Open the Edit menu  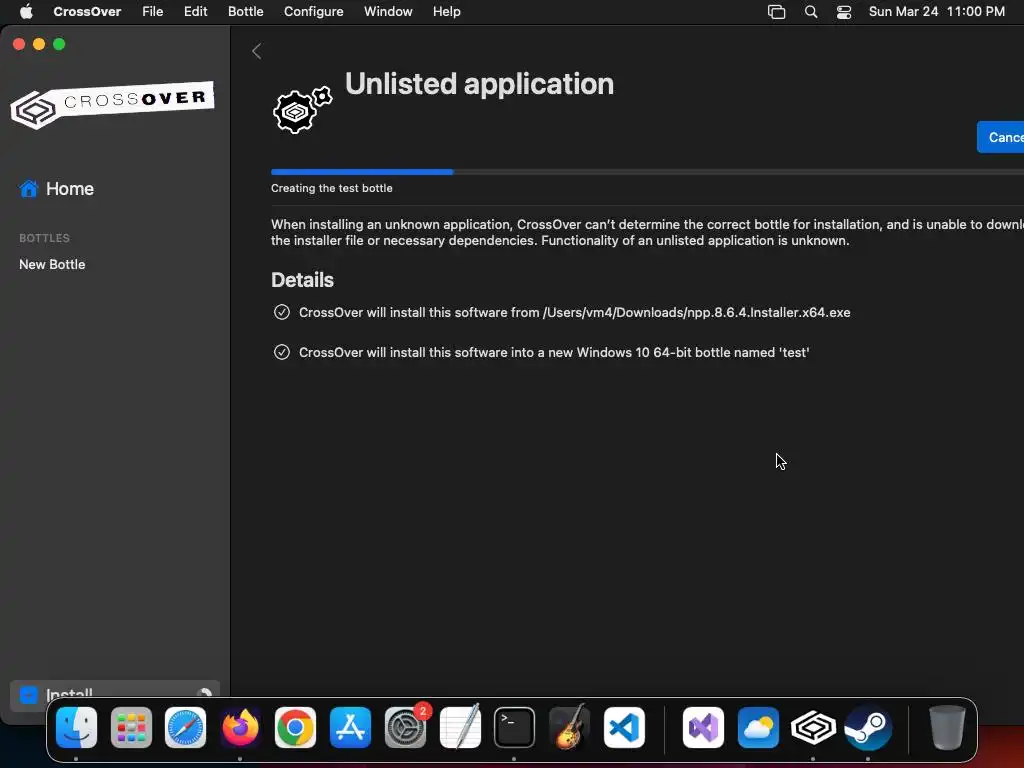click(195, 12)
